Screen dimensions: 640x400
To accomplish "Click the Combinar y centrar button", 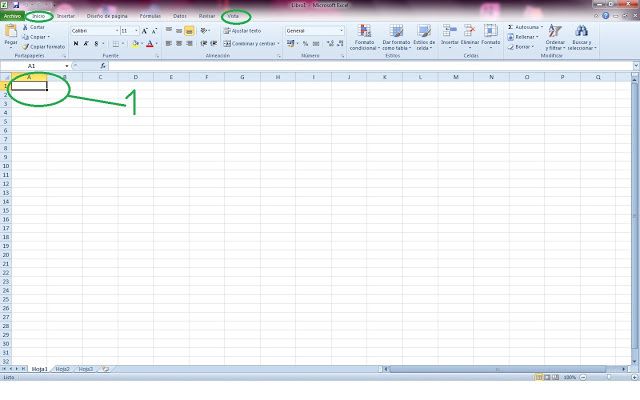I will click(x=252, y=44).
